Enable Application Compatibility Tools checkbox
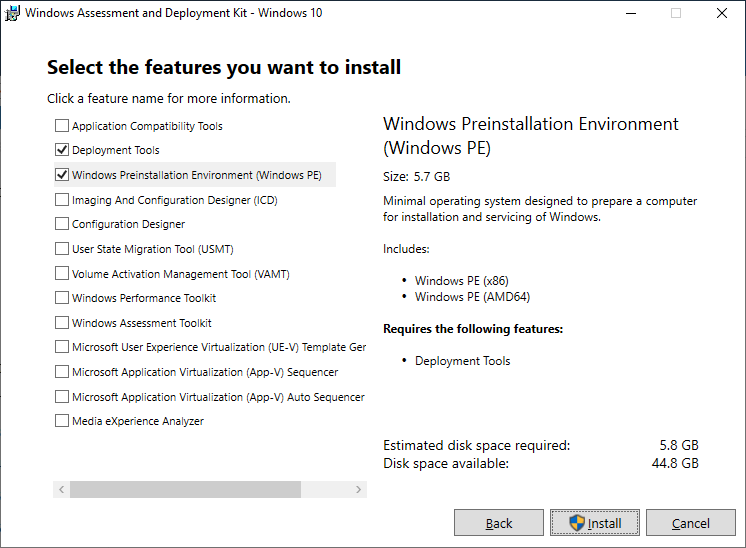 62,126
